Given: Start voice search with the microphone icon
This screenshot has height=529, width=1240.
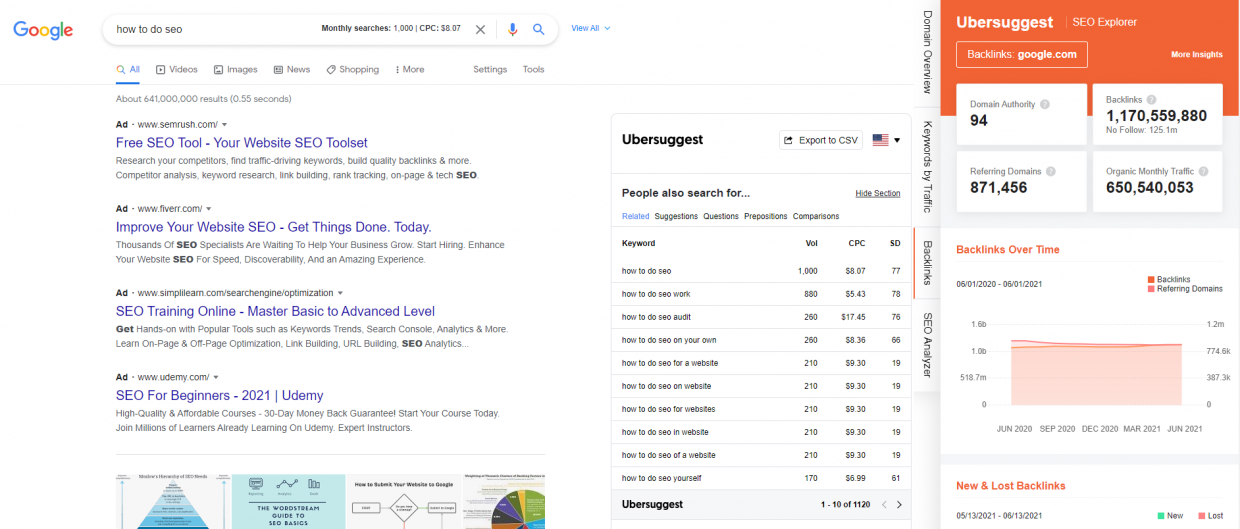Looking at the screenshot, I should pyautogui.click(x=513, y=29).
